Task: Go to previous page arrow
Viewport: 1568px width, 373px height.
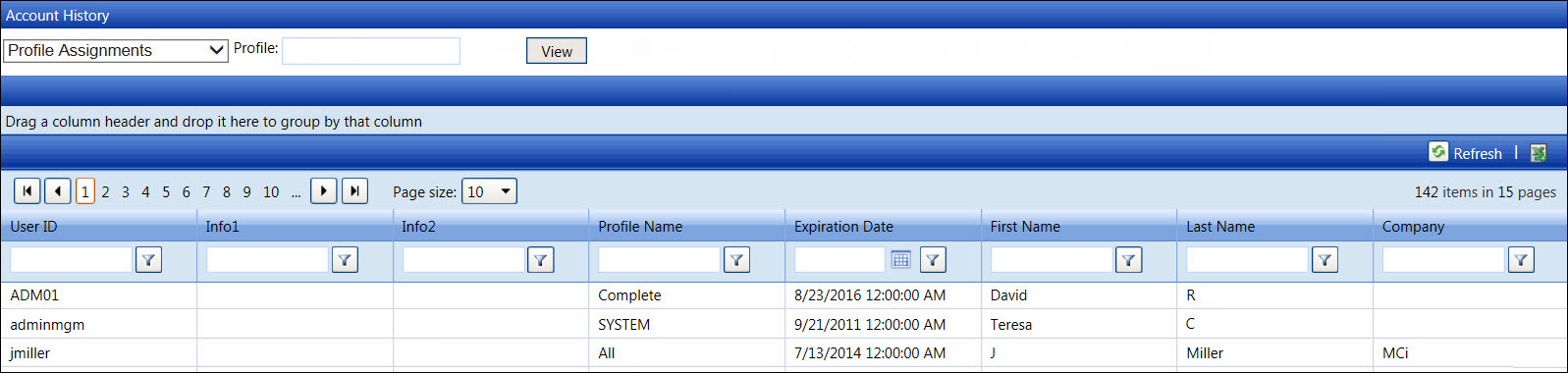Action: 58,191
